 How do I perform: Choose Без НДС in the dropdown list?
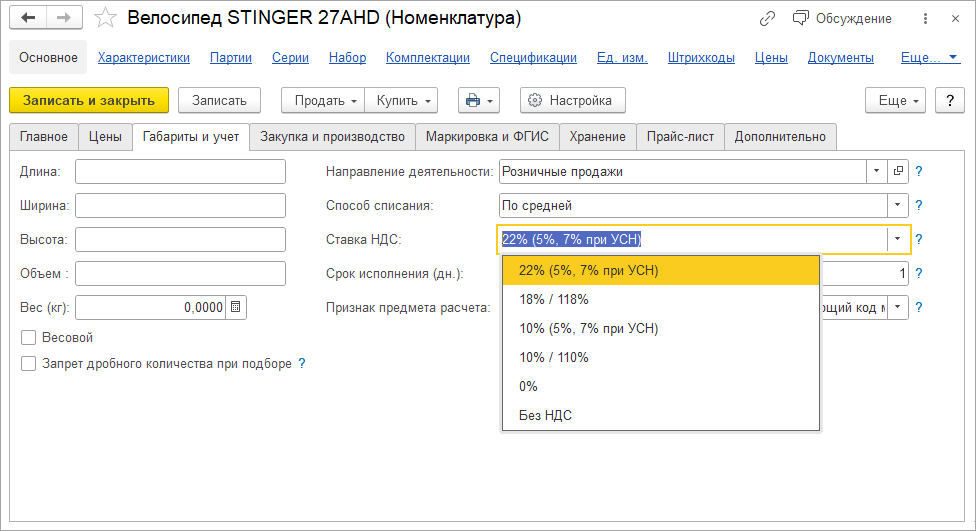coord(546,415)
